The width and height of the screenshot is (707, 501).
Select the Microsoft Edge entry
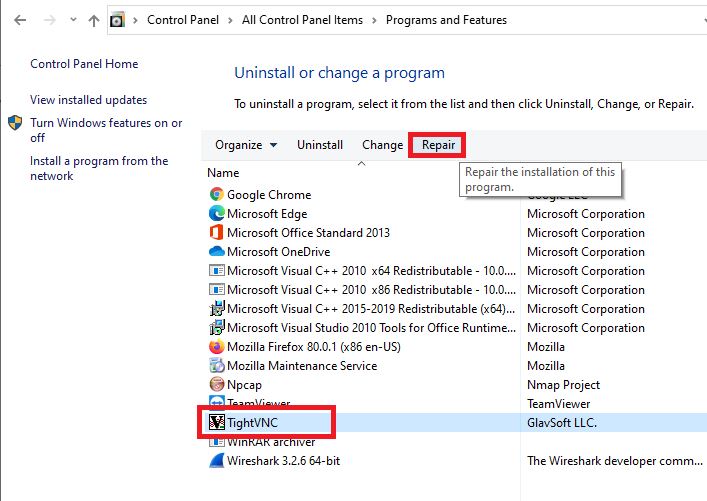267,213
